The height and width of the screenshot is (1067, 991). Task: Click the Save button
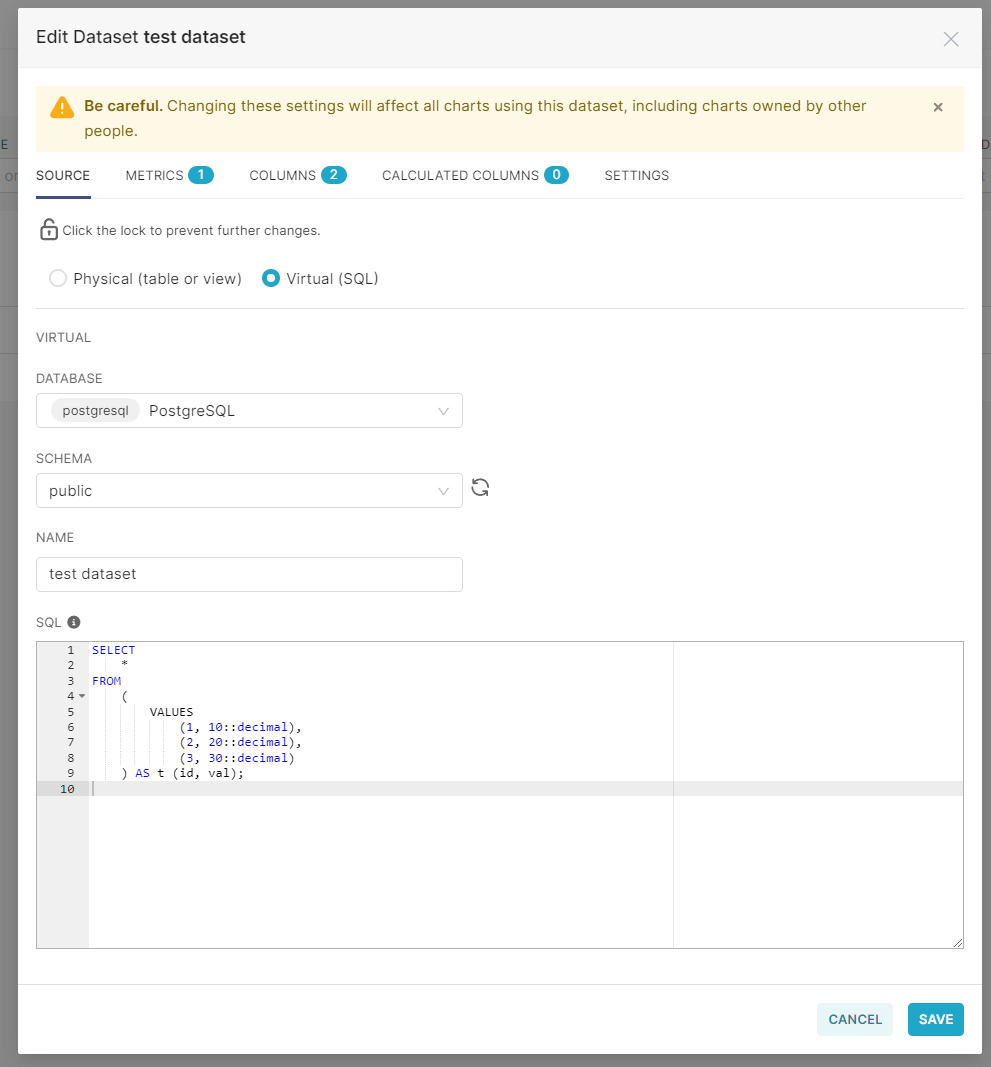[935, 1019]
